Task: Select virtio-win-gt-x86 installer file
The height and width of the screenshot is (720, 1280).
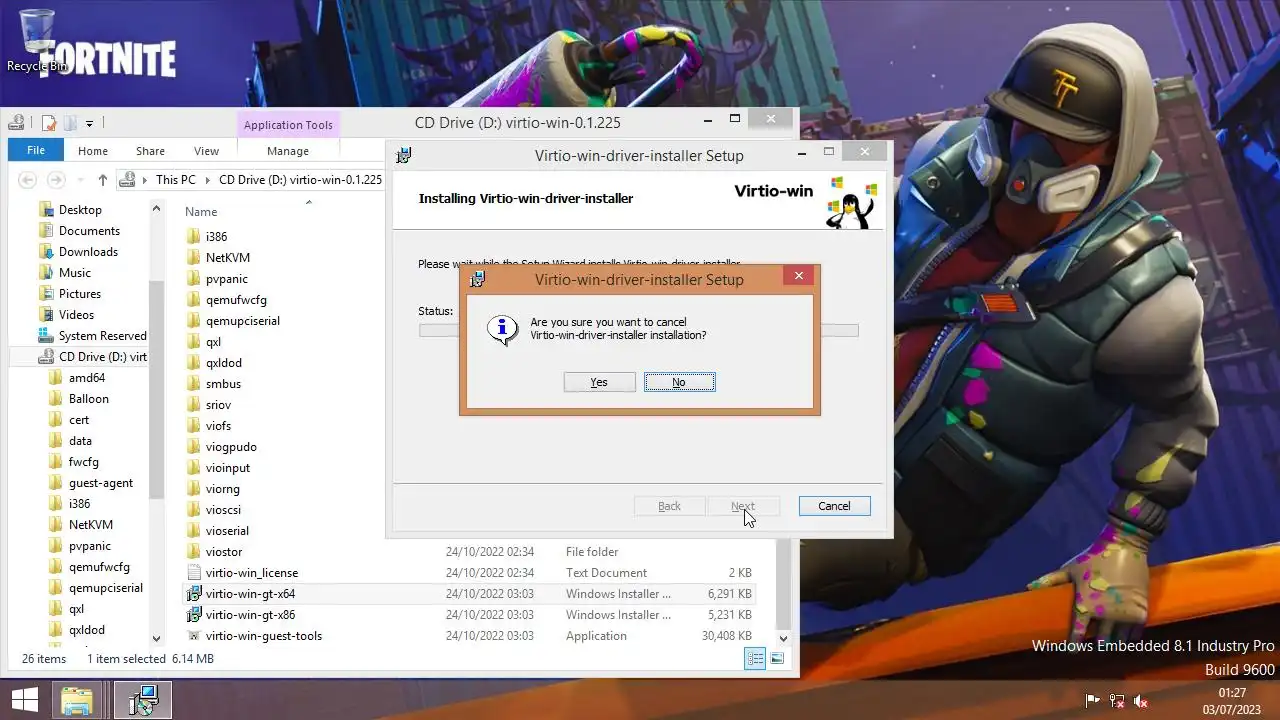Action: point(250,615)
